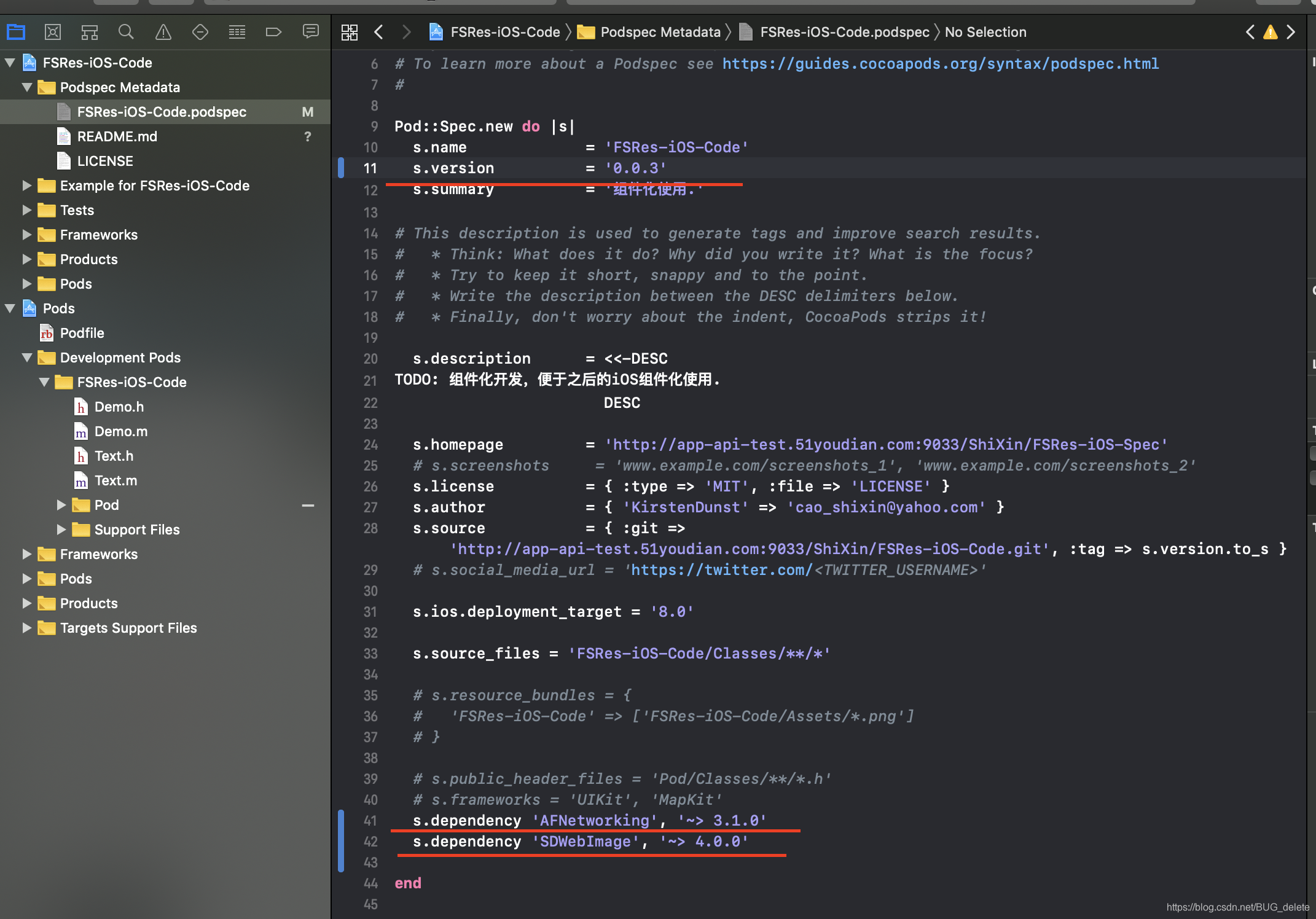Click the 'AFNetworking' dependency string

pyautogui.click(x=595, y=821)
